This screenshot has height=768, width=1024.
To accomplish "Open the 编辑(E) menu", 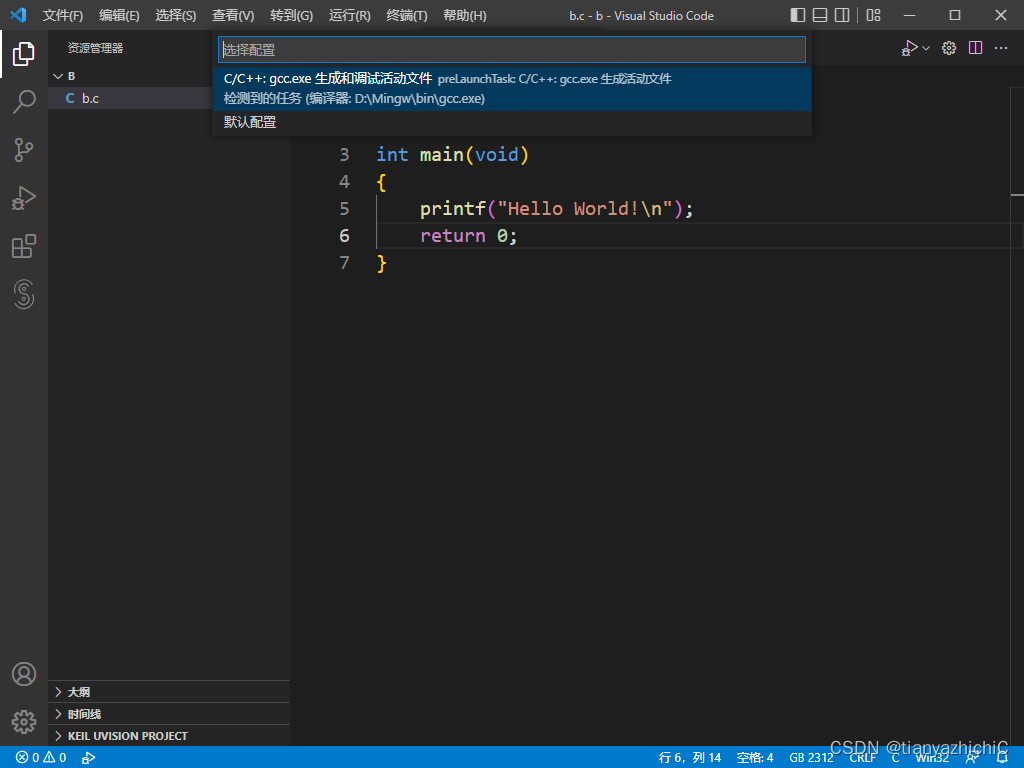I will [119, 15].
